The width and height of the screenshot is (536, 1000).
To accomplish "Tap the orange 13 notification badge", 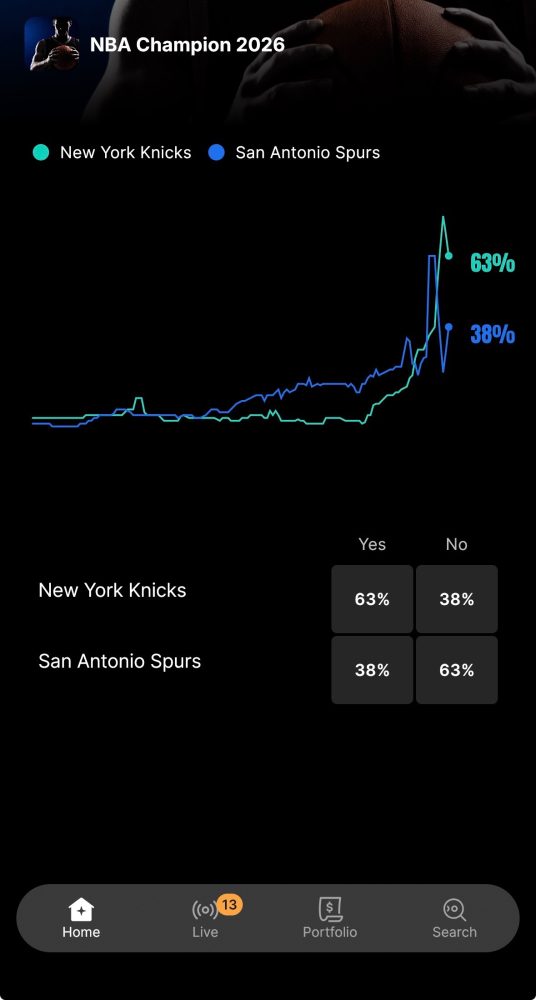I will click(230, 904).
